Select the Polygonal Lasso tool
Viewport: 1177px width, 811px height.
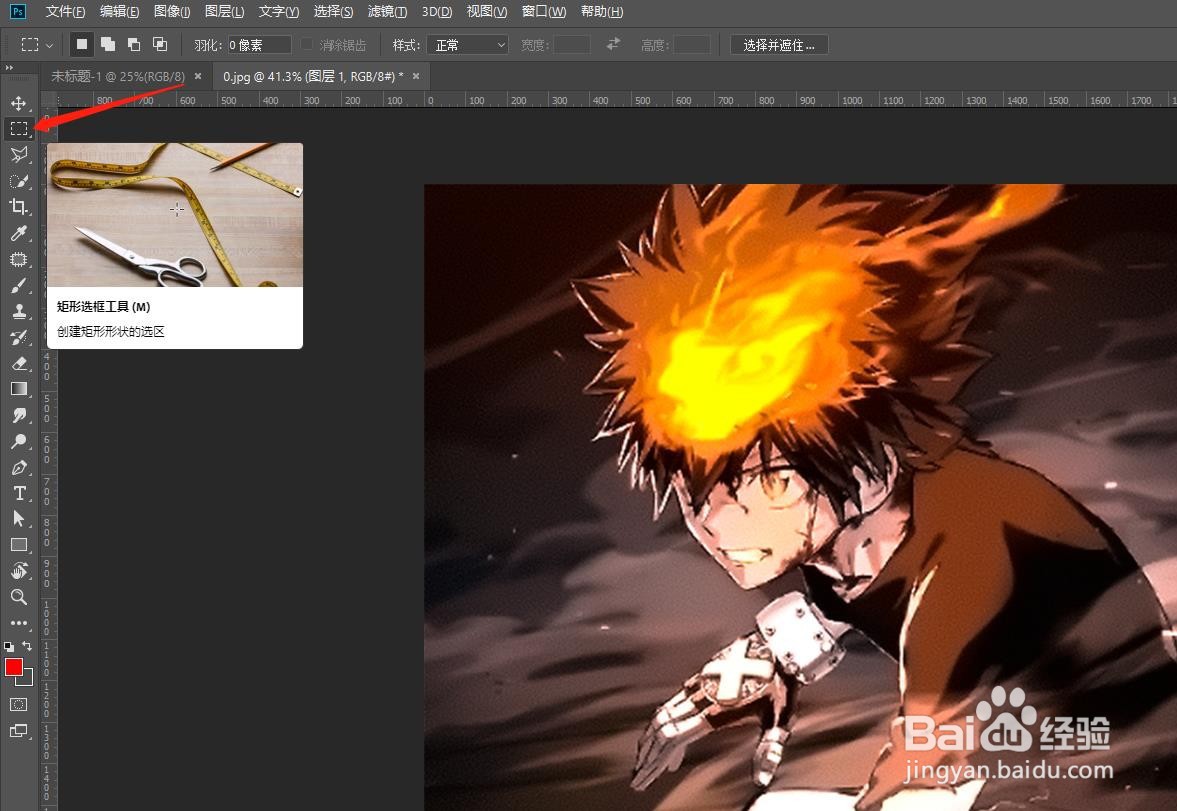(x=19, y=155)
